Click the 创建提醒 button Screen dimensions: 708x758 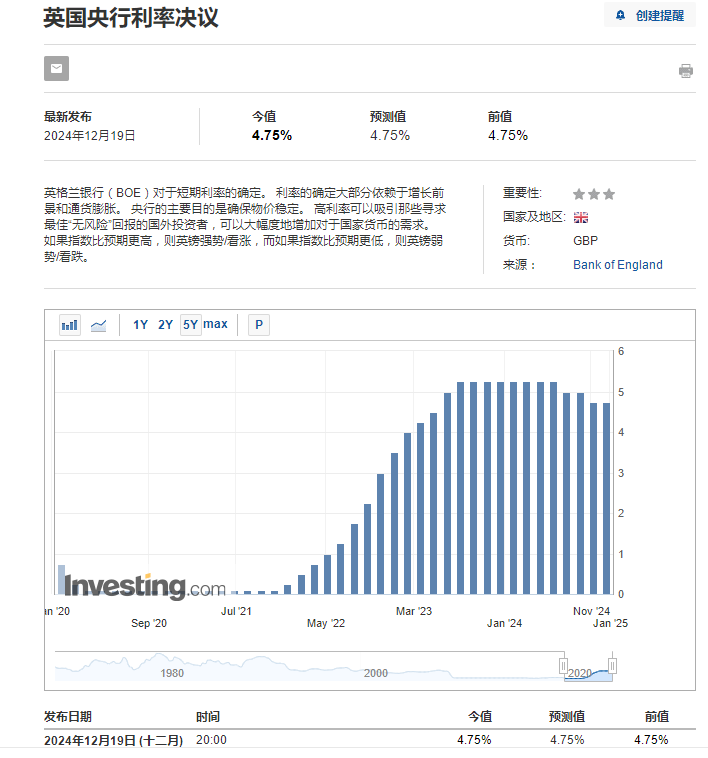pos(650,16)
